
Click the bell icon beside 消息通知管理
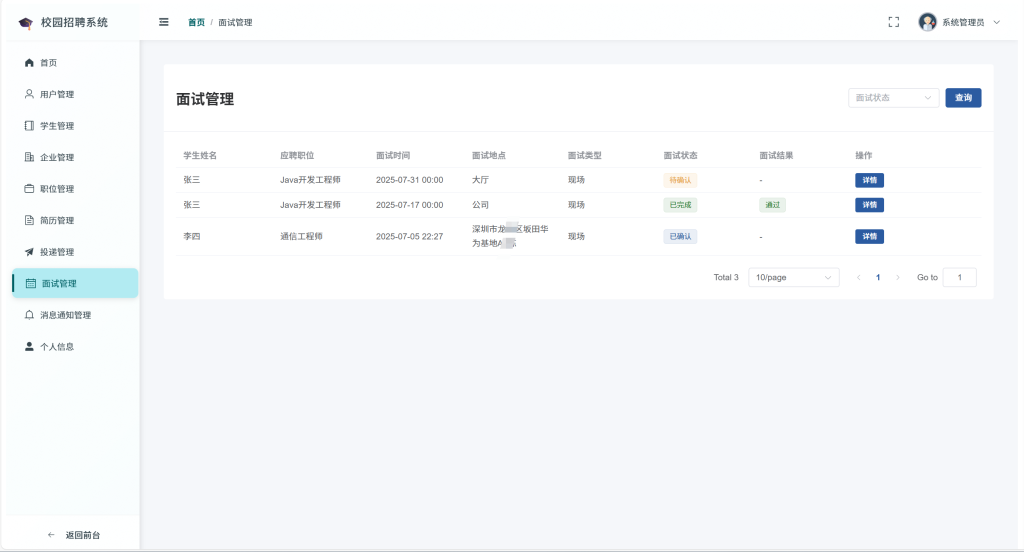(29, 315)
